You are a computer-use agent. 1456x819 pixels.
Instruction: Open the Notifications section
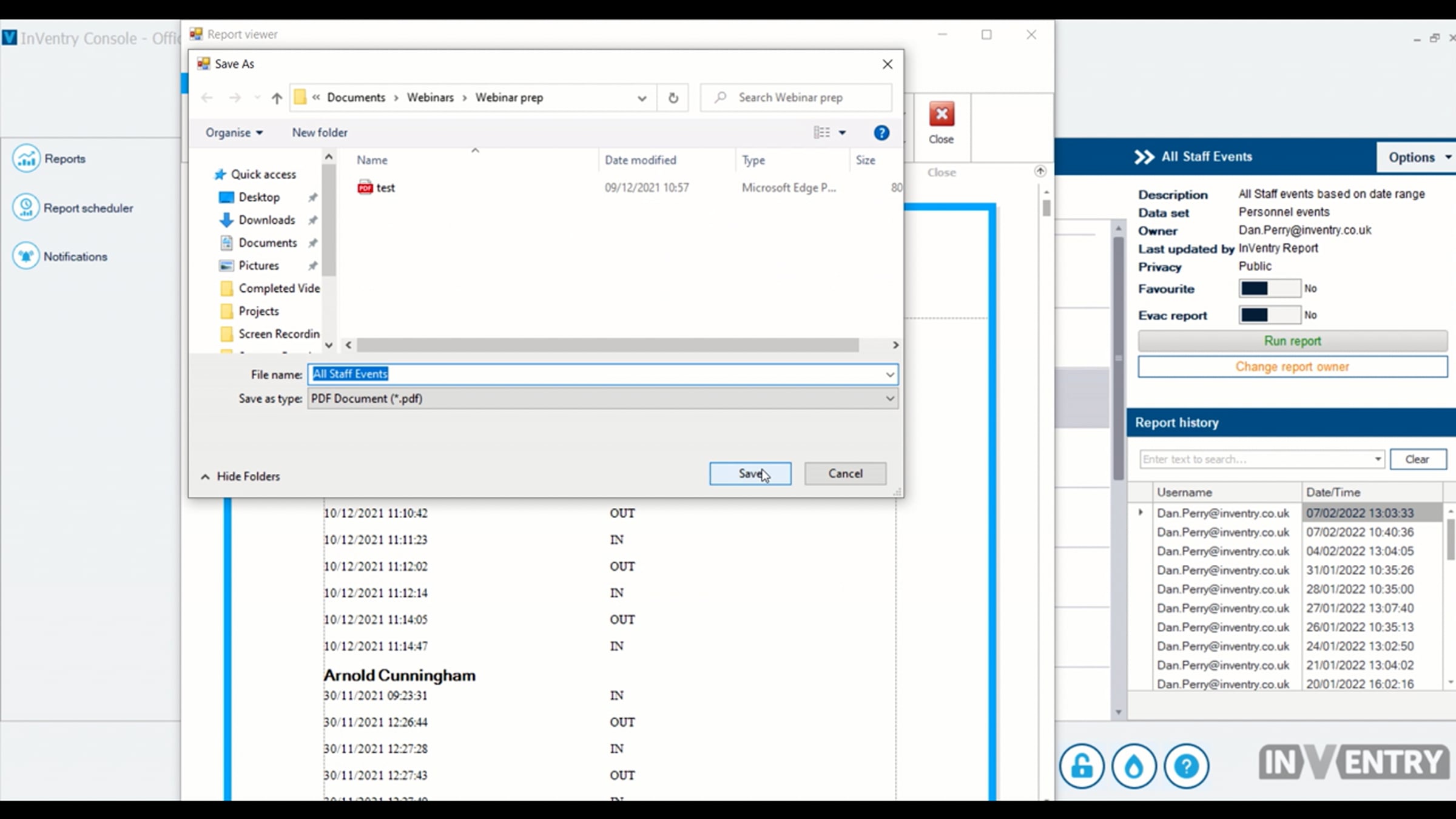click(x=59, y=256)
